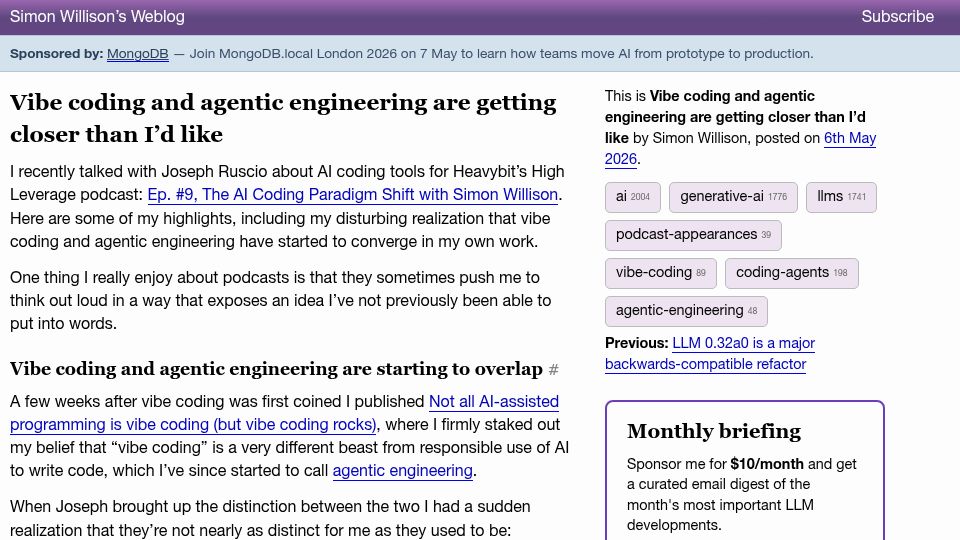Open 'Not all AI-assisted programming is vibe coding' link
The height and width of the screenshot is (540, 960).
coord(284,413)
